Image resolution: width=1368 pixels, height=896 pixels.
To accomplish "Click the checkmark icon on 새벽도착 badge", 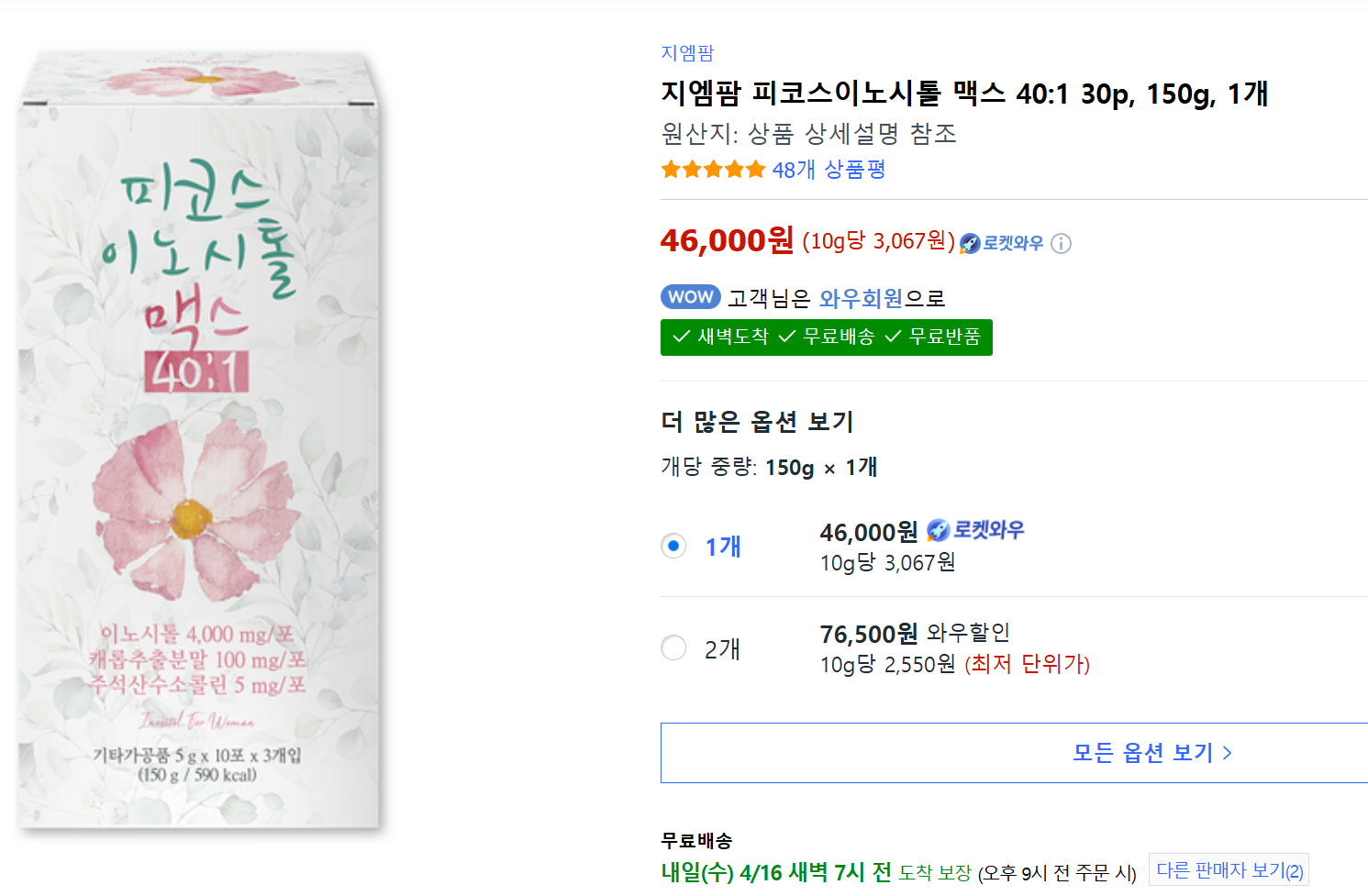I will [x=681, y=337].
